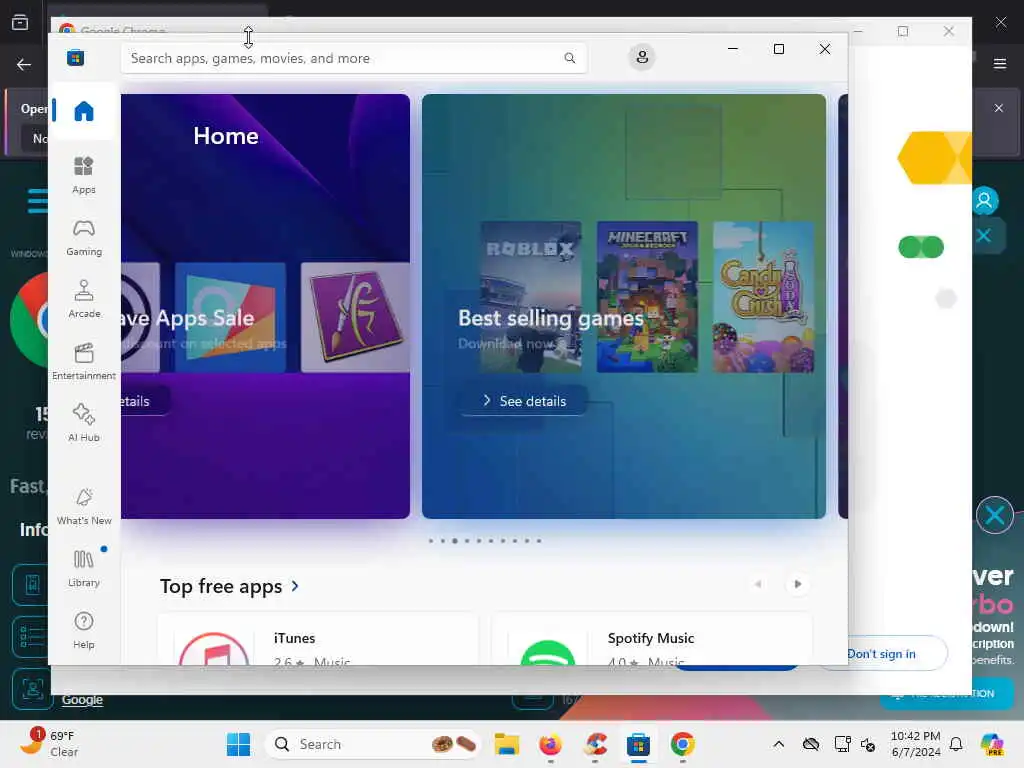Screen dimensions: 1024x768
Task: Click See details for Best selling games
Action: (x=523, y=401)
